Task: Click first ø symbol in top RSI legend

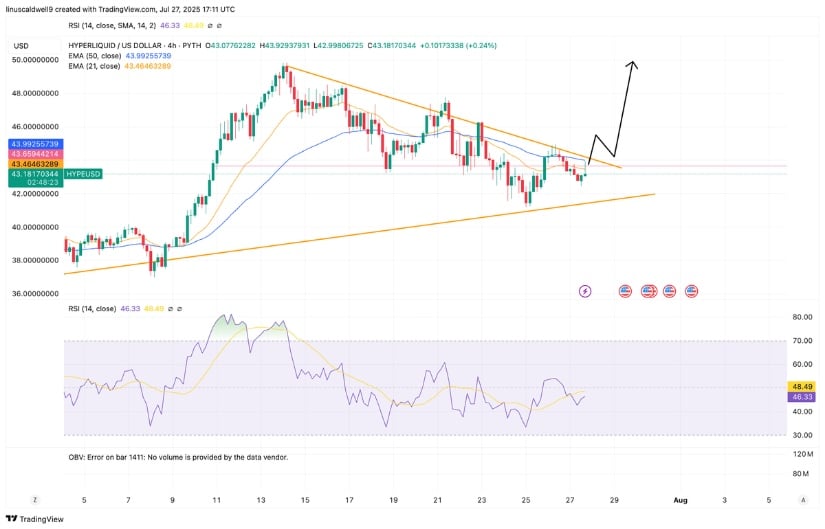Action: [x=210, y=25]
